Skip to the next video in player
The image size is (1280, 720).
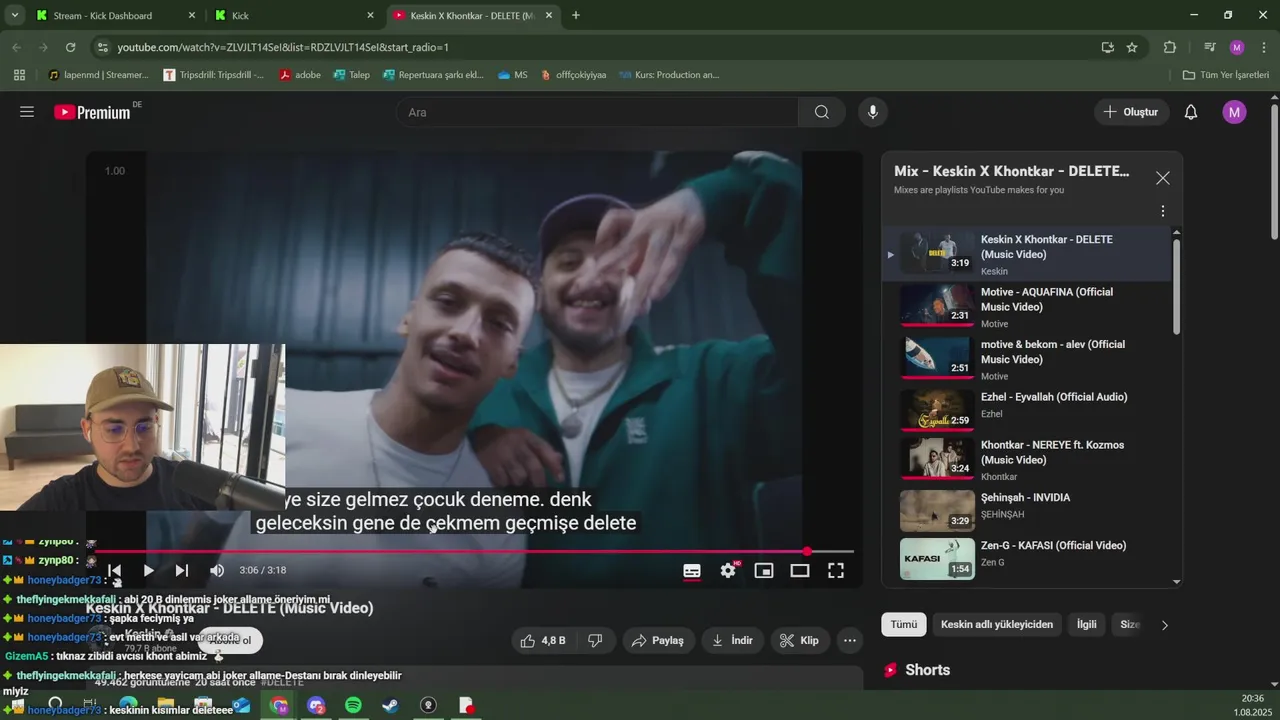pyautogui.click(x=182, y=570)
